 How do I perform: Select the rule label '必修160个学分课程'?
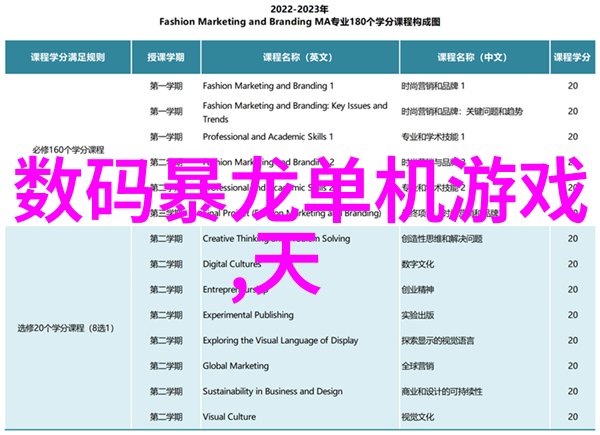[x=68, y=150]
